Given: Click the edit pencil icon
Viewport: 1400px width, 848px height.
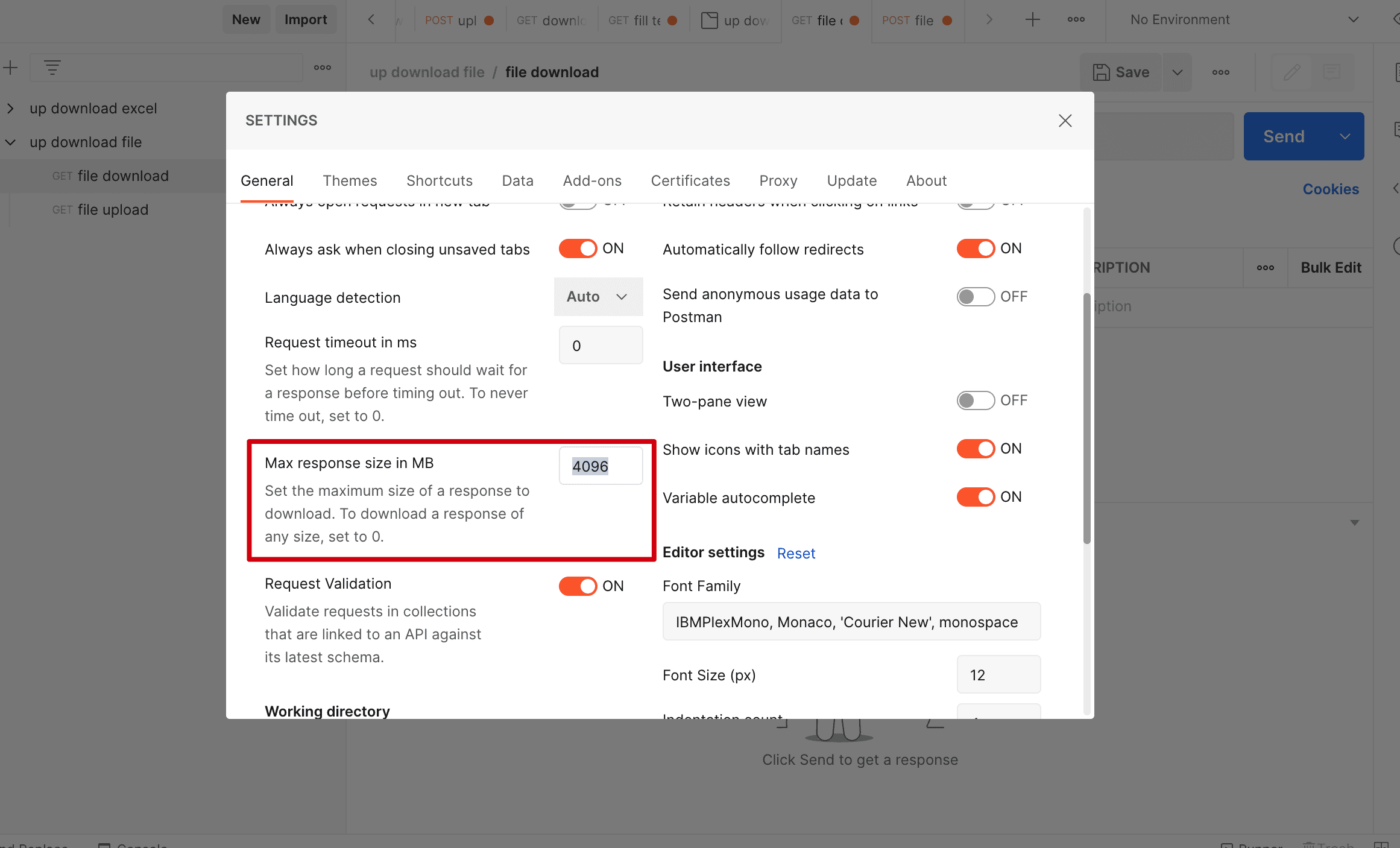Looking at the screenshot, I should (1291, 72).
